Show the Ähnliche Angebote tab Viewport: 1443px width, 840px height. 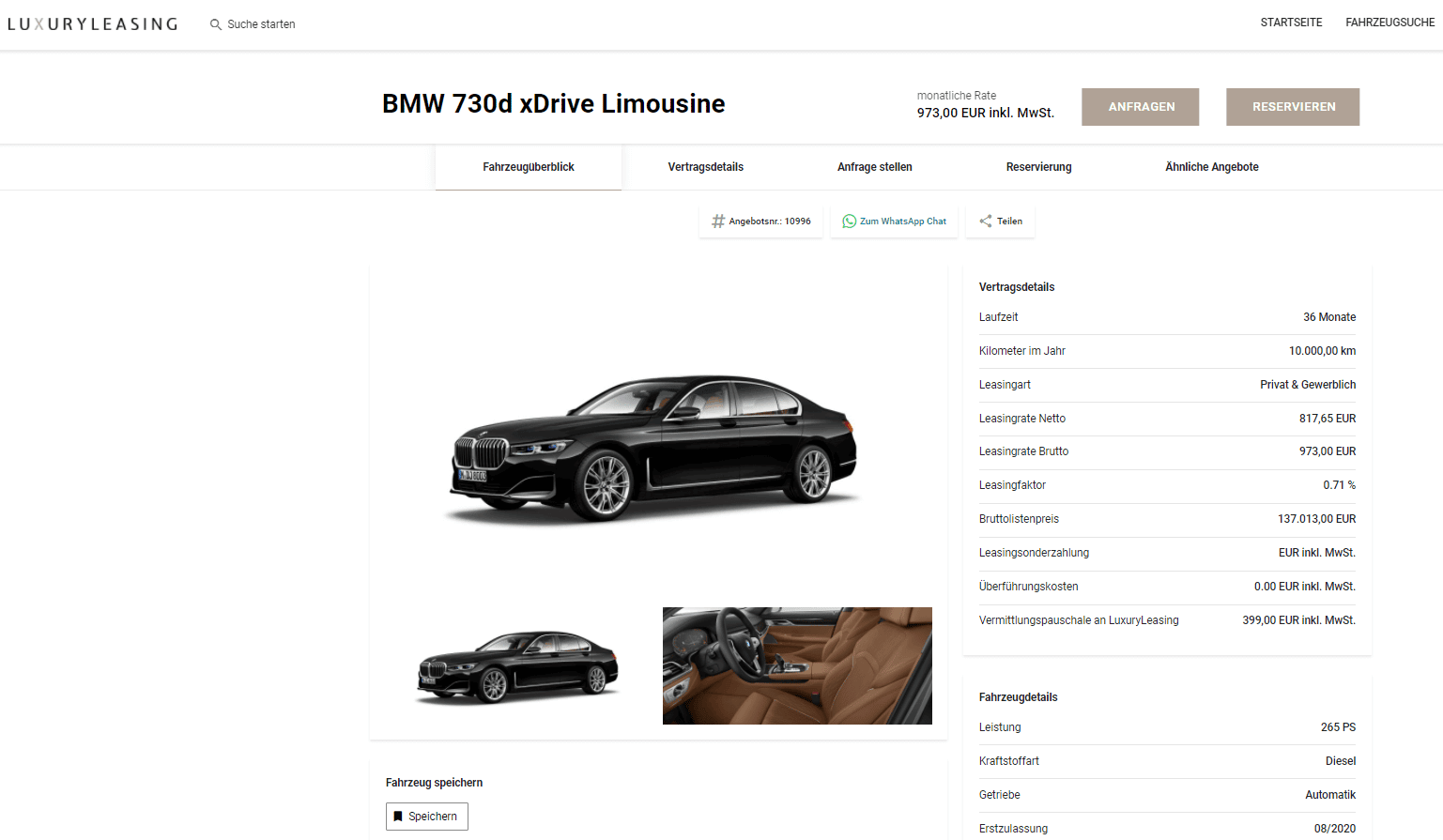point(1212,167)
